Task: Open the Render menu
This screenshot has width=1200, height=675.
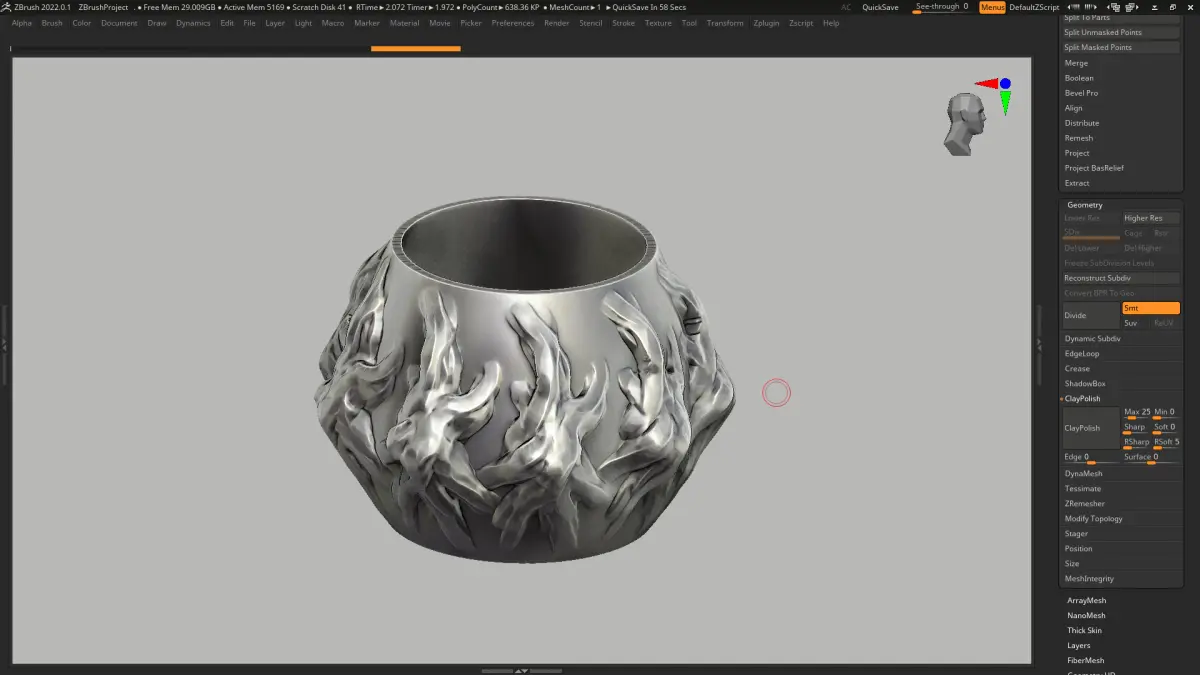Action: coord(557,23)
